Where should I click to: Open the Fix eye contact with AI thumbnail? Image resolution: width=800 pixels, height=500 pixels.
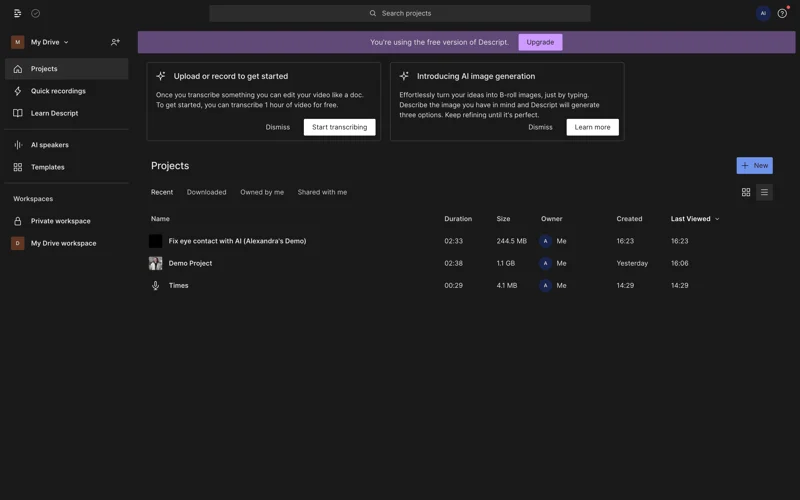pos(156,241)
